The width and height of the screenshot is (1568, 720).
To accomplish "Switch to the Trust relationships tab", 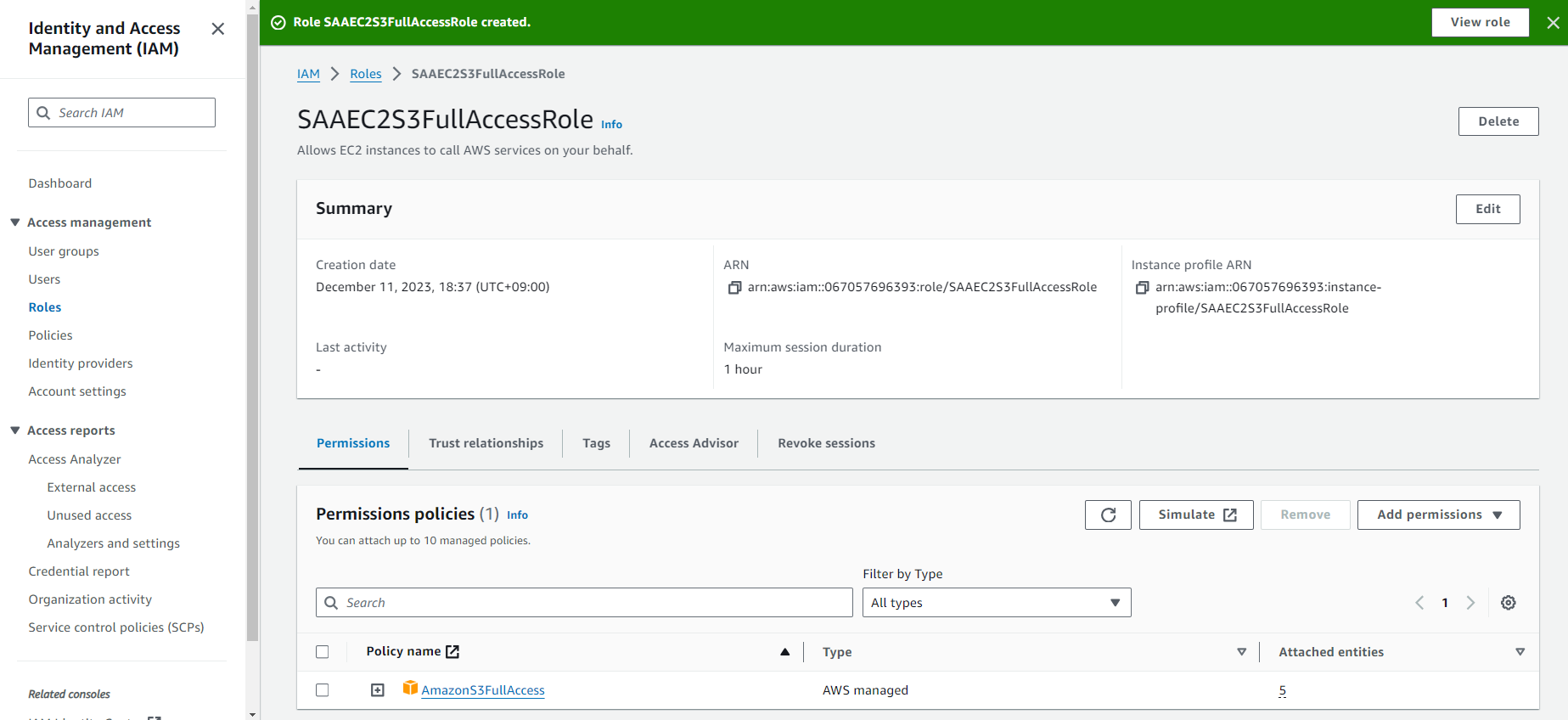I will click(x=486, y=443).
